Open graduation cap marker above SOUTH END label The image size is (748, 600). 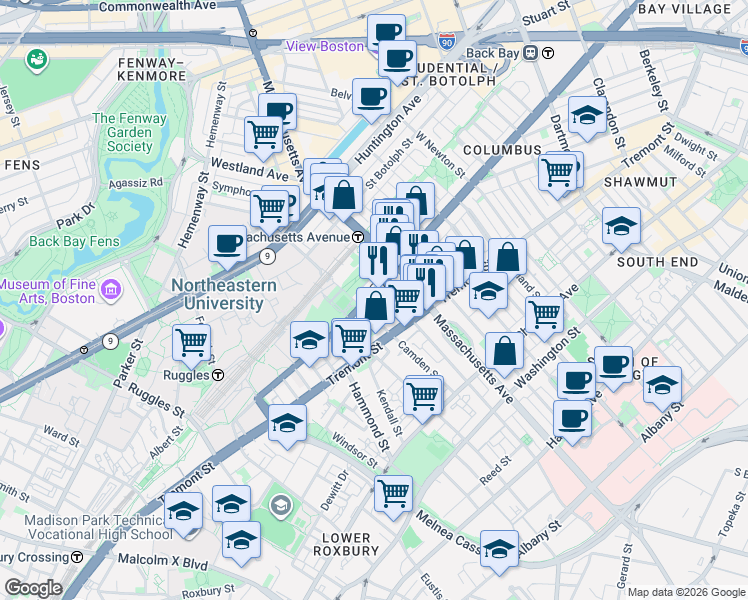621,228
